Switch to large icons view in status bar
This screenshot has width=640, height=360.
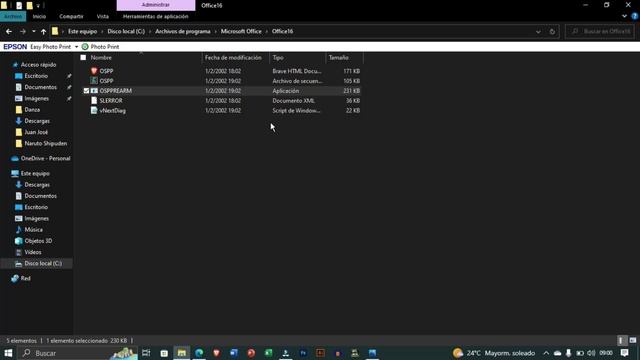633,340
